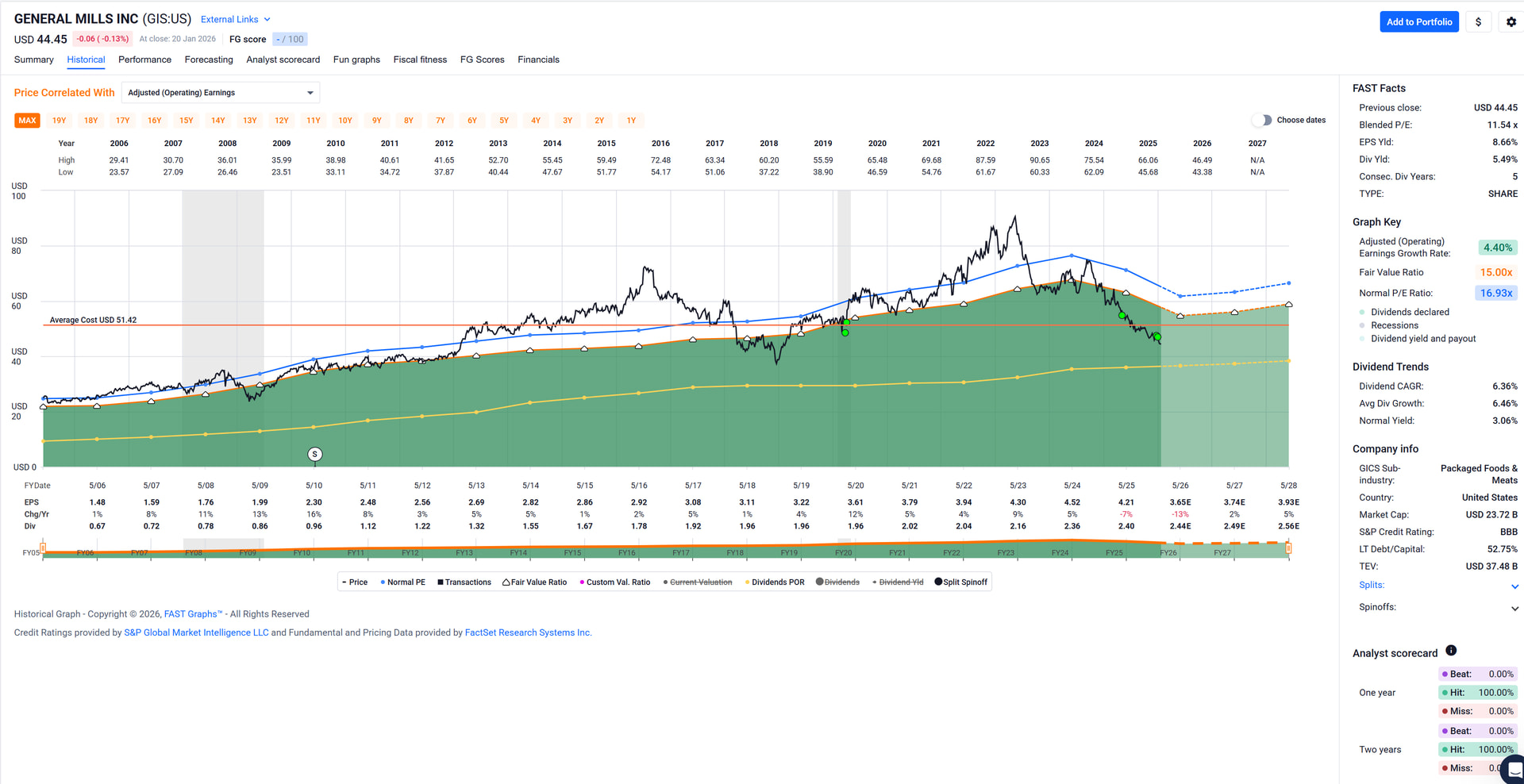Open the Analyst scorecard info icon
1524x784 pixels.
(1451, 651)
